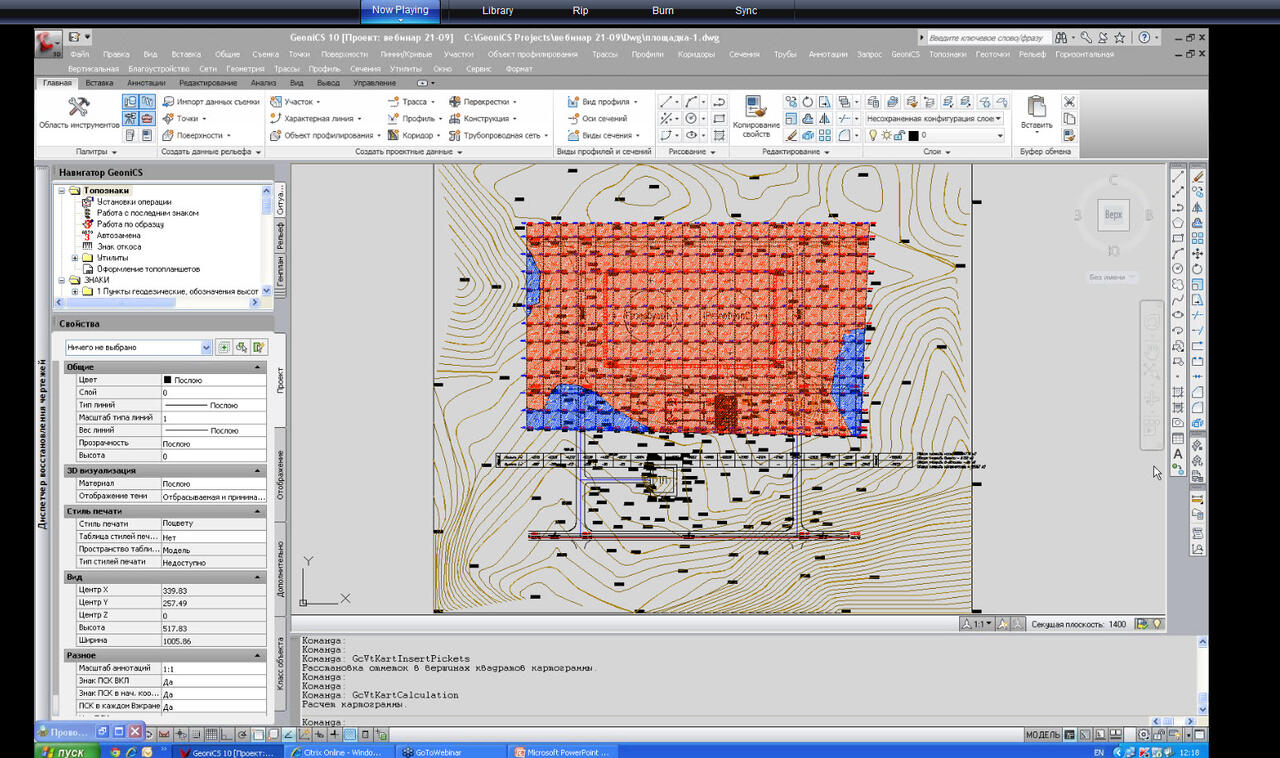Screen dimensions: 1280x758
Task: Switch to the Вставка ribbon tab
Action: 99,83
